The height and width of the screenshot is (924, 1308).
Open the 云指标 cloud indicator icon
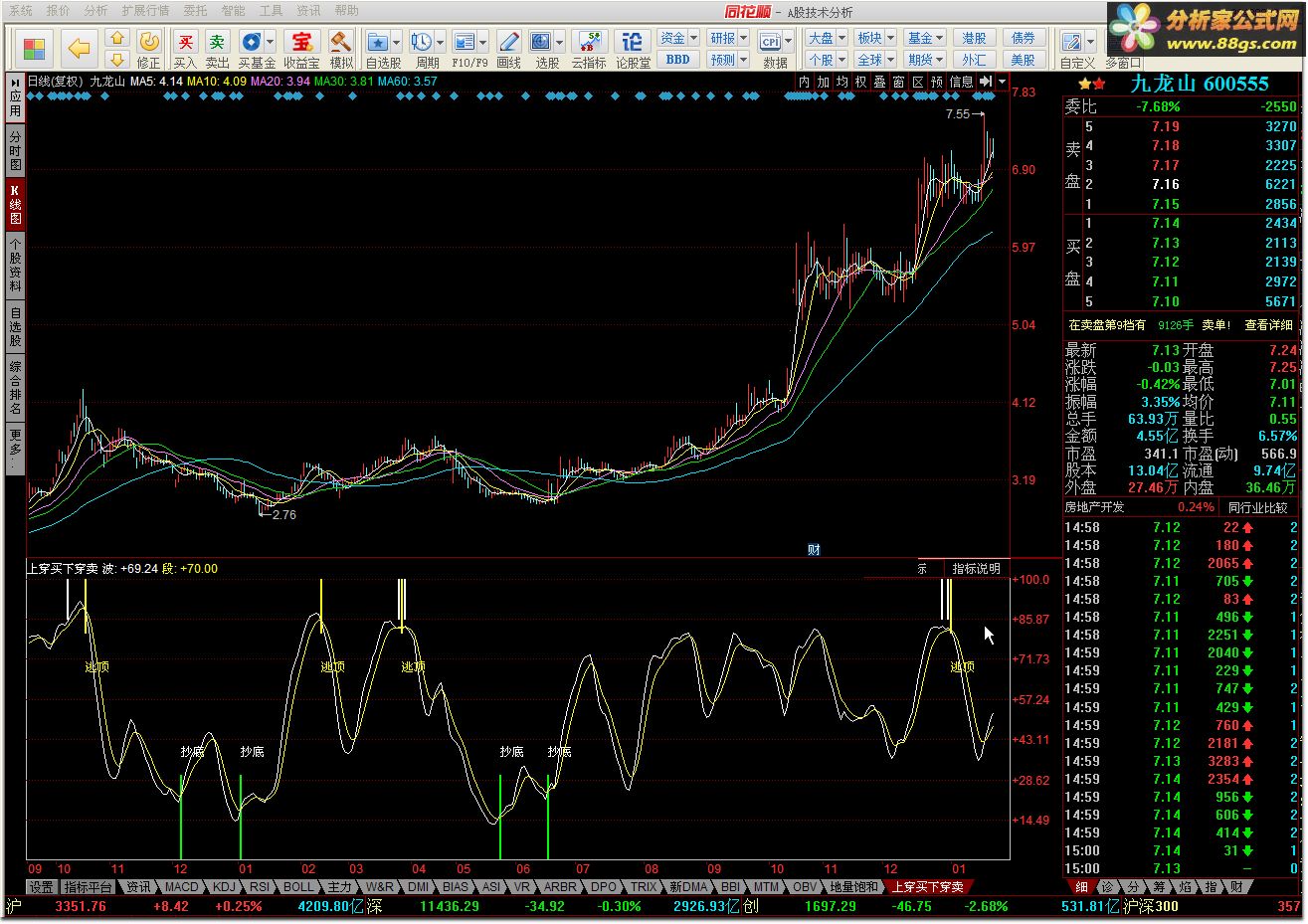point(588,42)
